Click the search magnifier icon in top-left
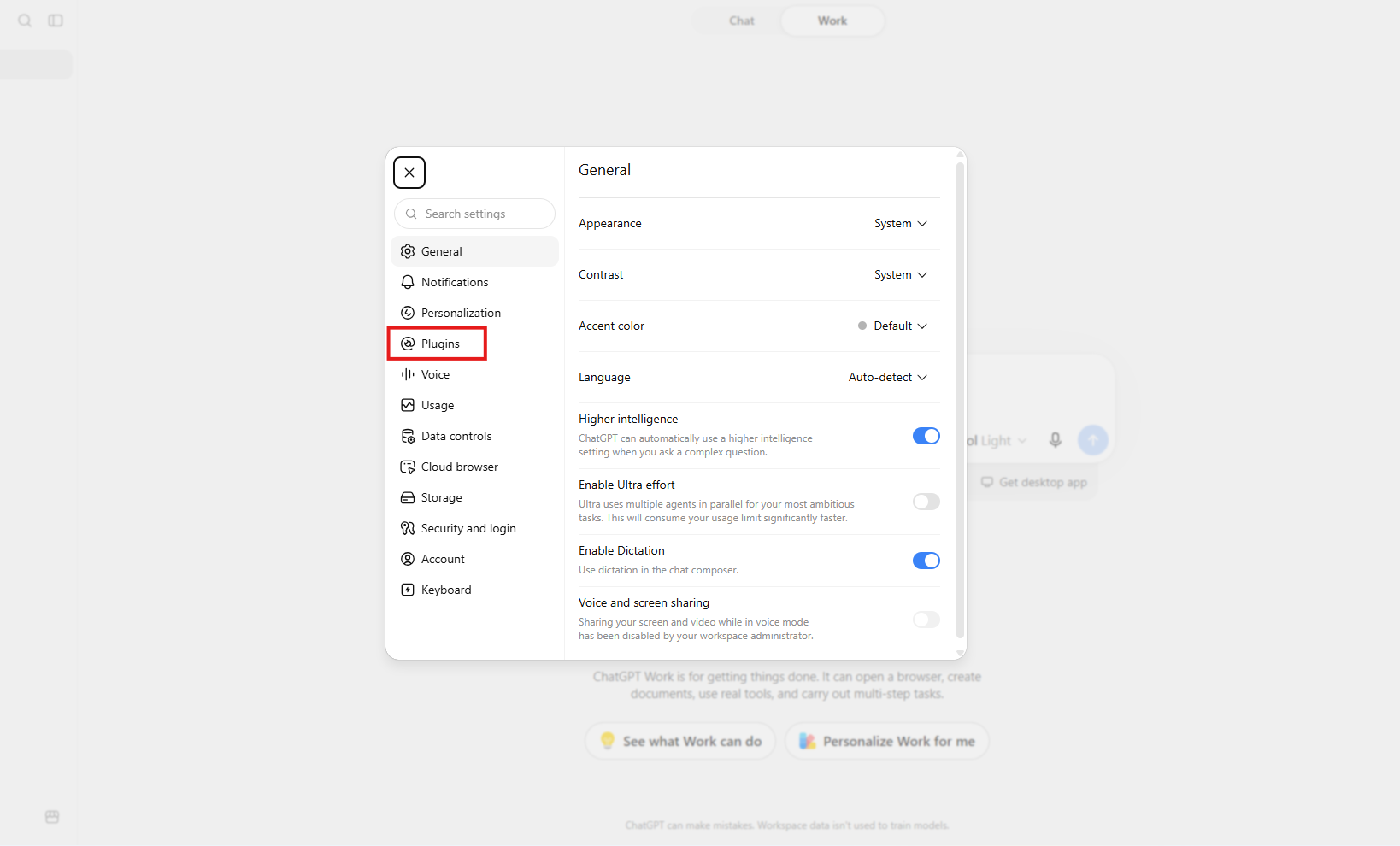 pyautogui.click(x=25, y=21)
